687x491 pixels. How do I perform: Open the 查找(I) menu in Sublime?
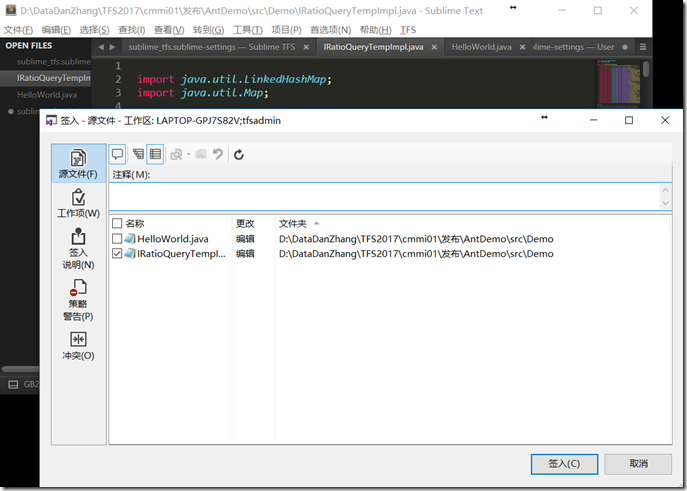tap(131, 30)
